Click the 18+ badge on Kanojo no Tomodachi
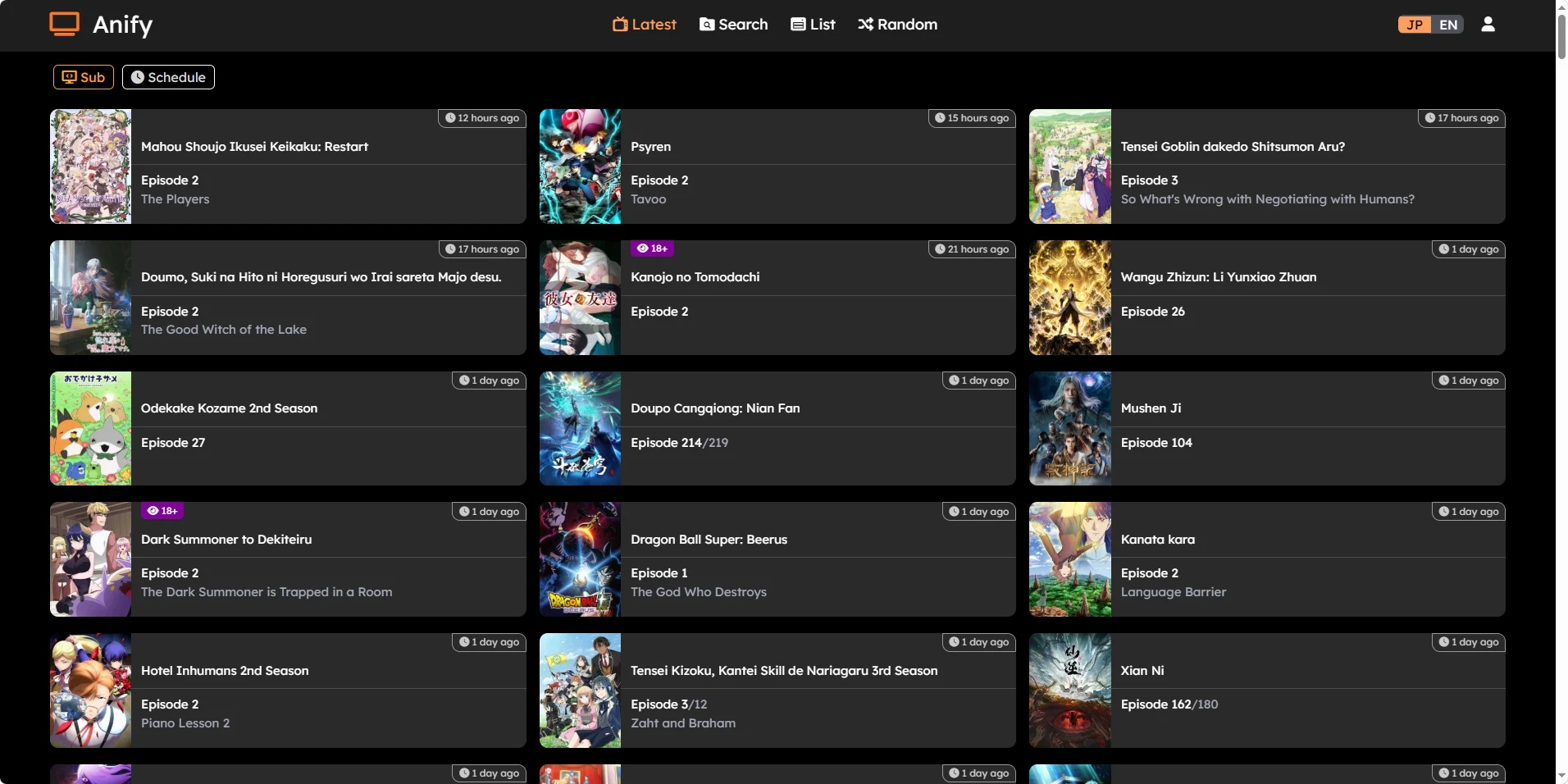 click(x=652, y=248)
